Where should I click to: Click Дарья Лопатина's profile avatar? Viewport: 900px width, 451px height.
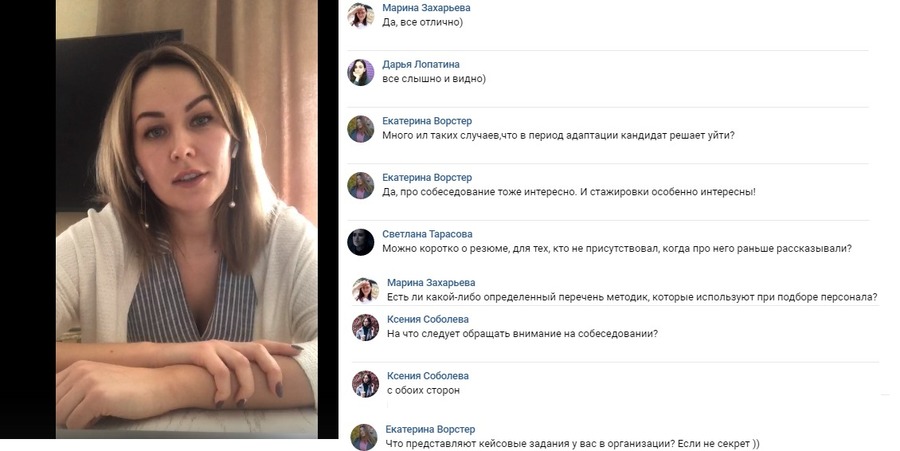point(360,72)
